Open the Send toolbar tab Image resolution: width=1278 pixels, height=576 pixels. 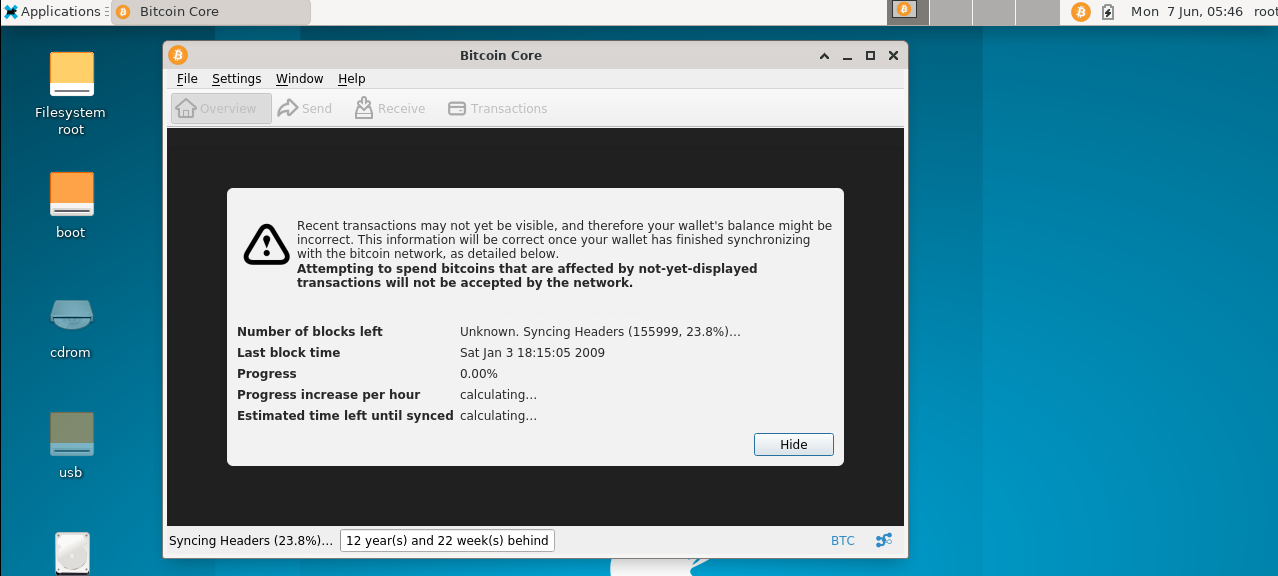tap(305, 108)
